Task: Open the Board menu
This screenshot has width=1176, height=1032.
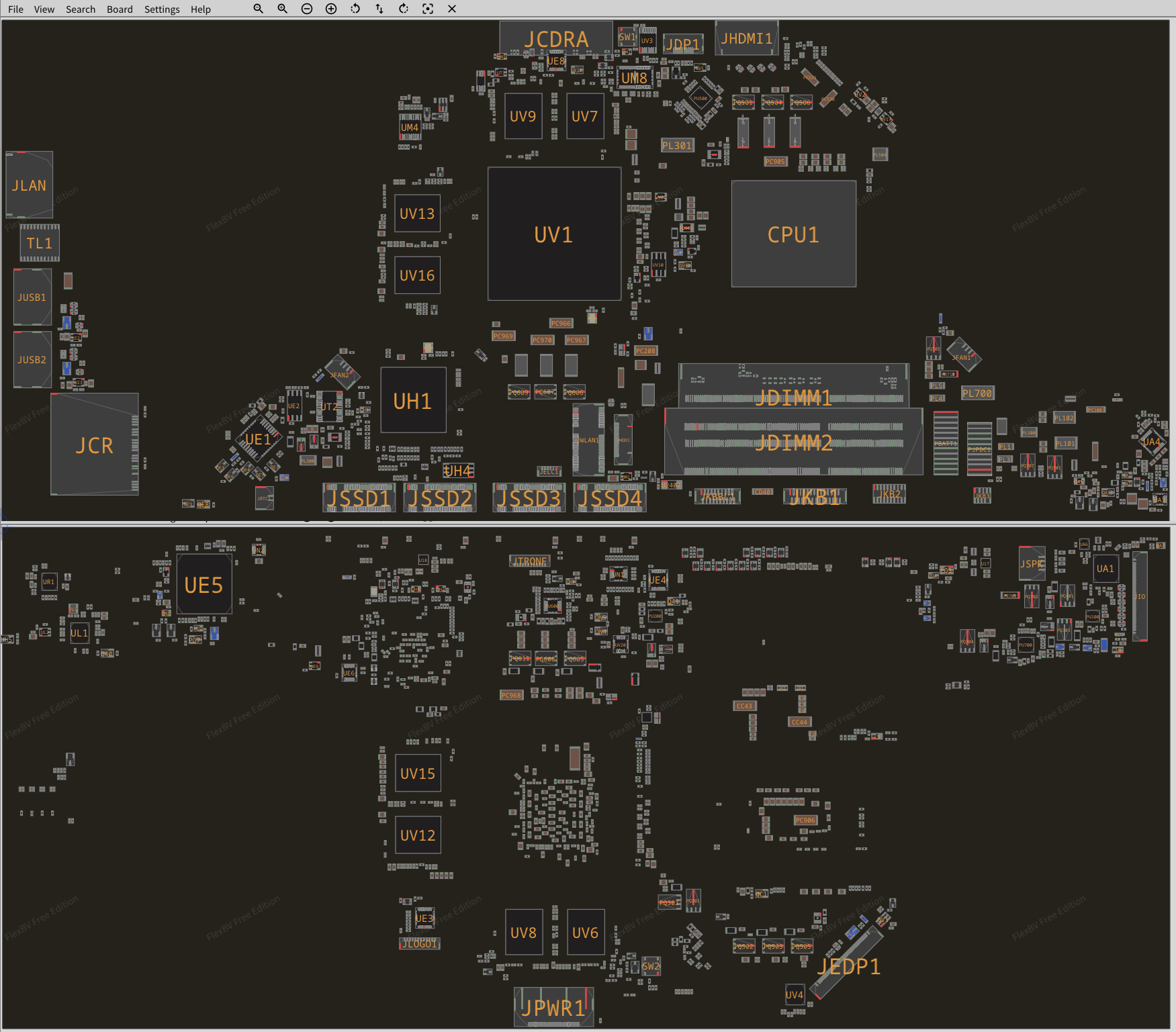Action: coord(120,9)
